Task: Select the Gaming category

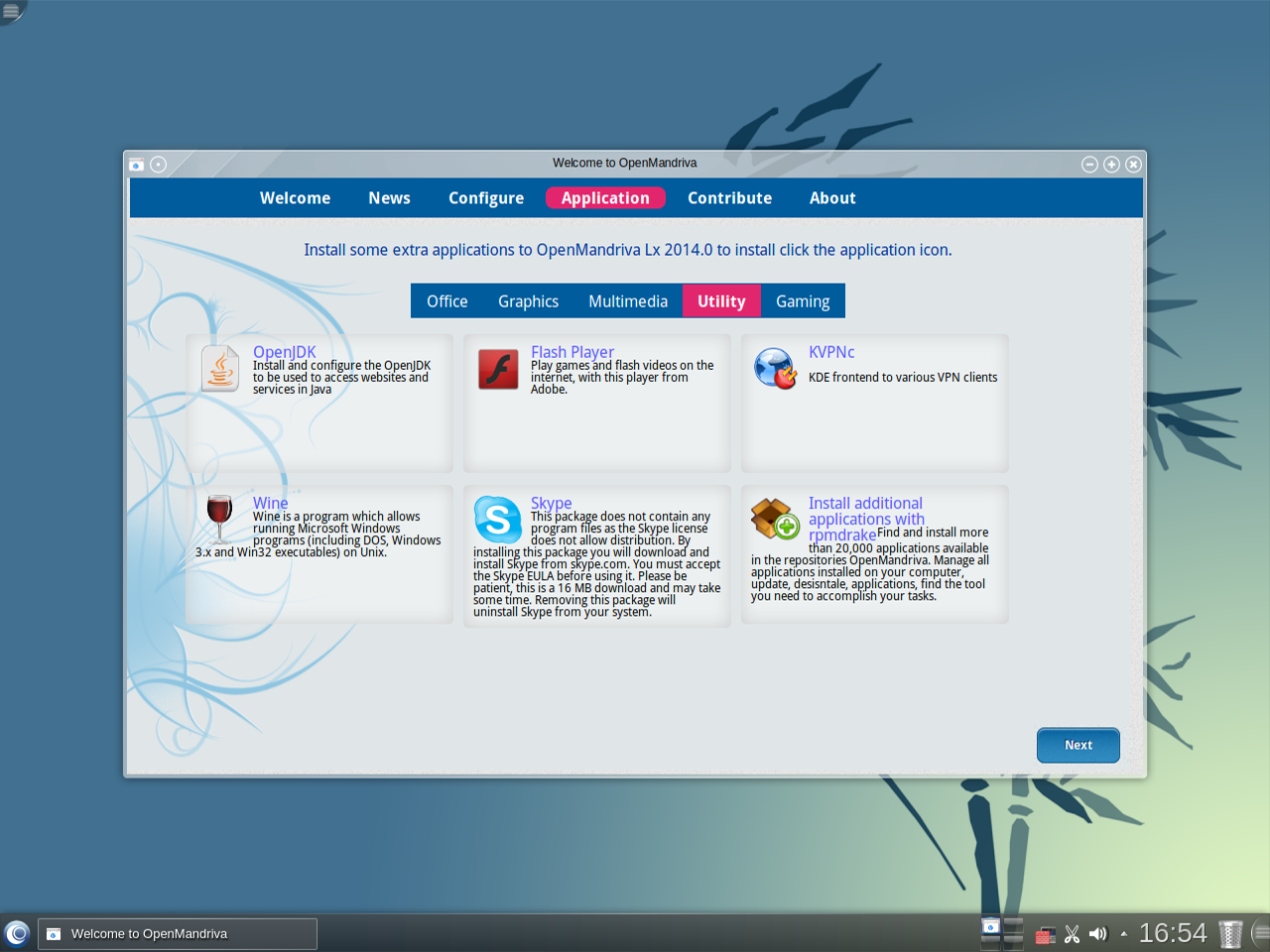Action: (x=802, y=301)
